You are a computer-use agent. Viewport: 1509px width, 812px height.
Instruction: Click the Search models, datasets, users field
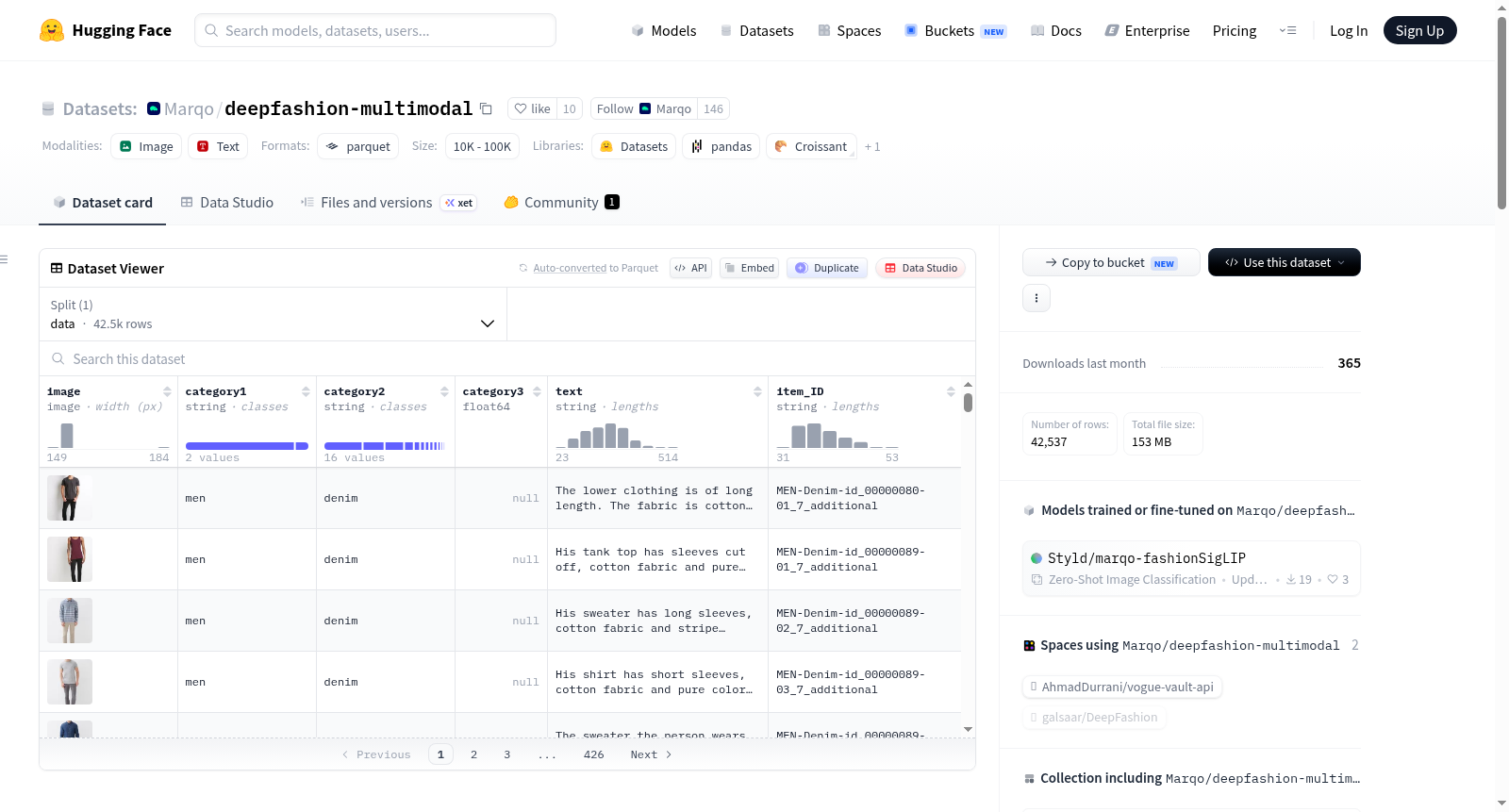coord(375,30)
